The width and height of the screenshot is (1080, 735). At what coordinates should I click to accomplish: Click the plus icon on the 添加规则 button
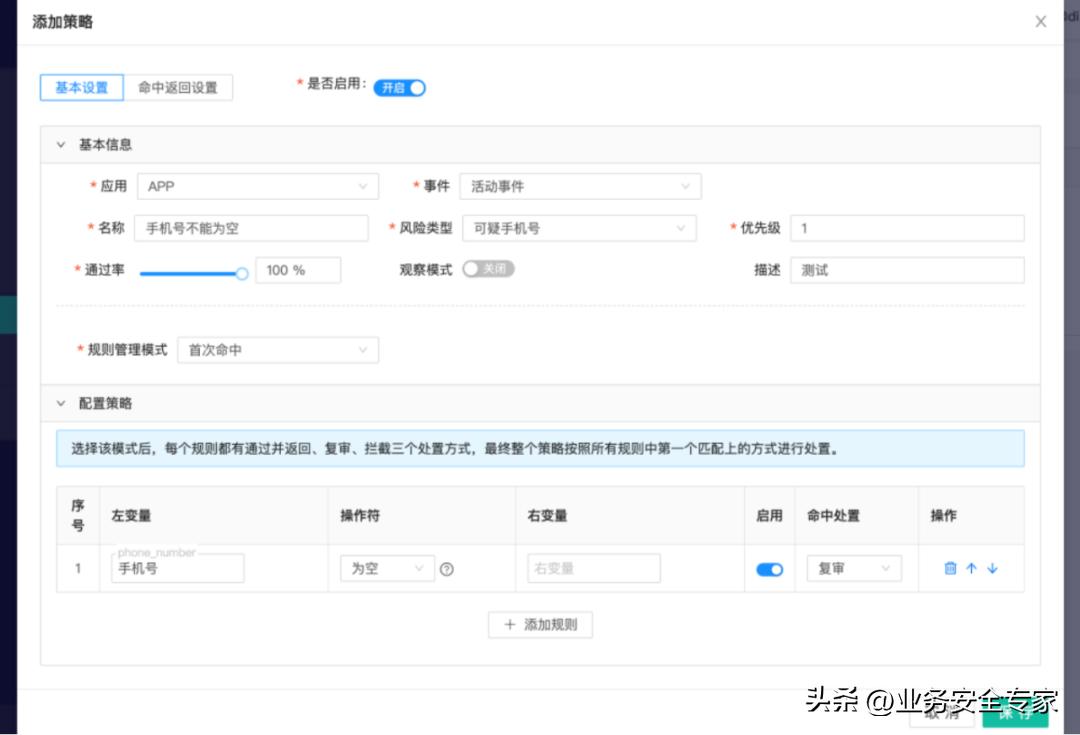pyautogui.click(x=510, y=624)
